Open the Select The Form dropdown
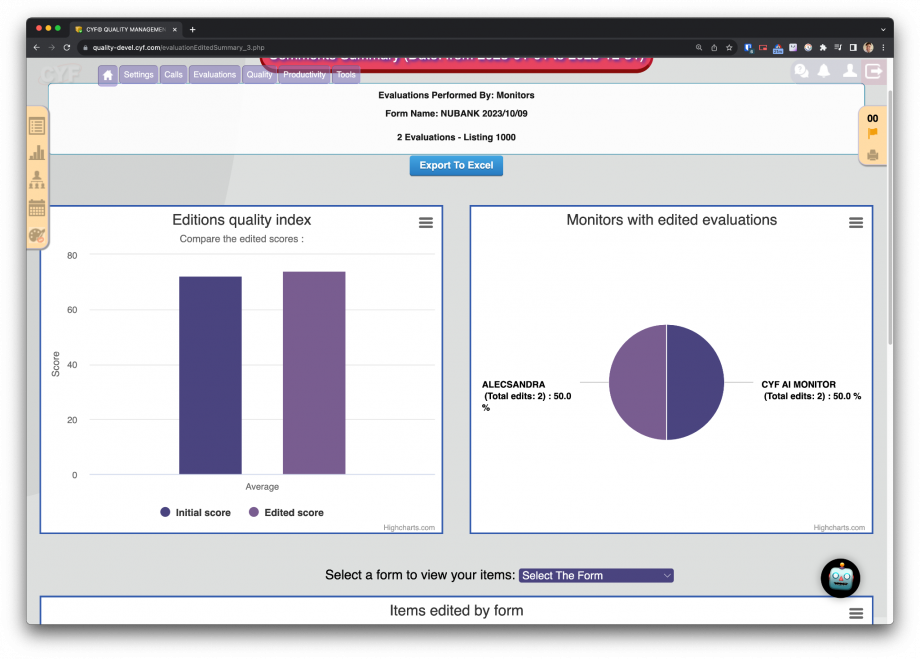Screen dimensions: 920x659 pyautogui.click(x=595, y=575)
